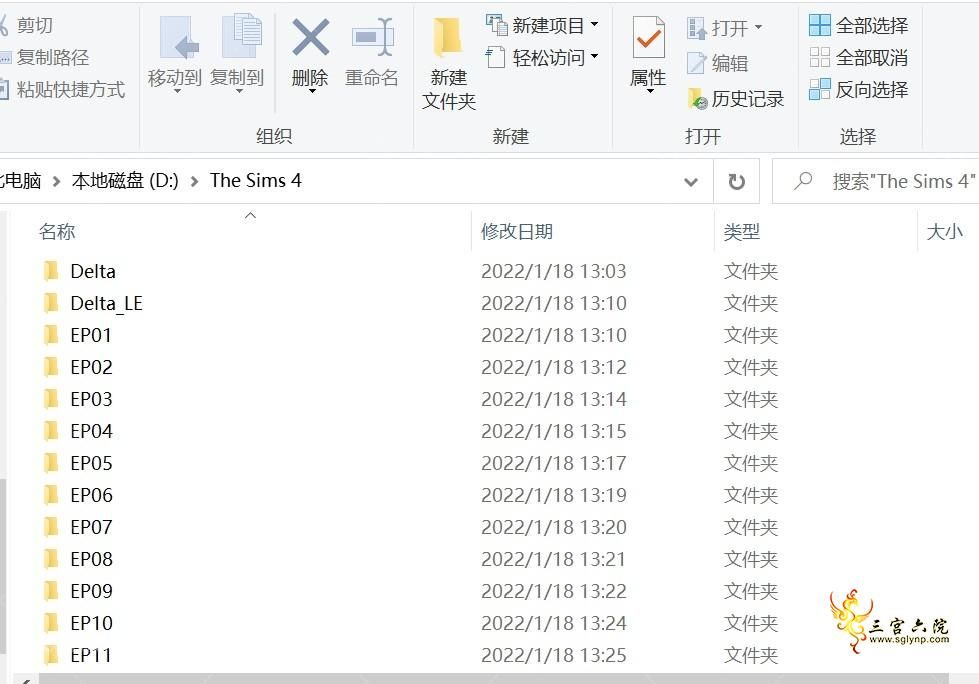Viewport: 979px width, 684px height.
Task: Click the date 2022/1/18 13:21
Action: tap(554, 559)
